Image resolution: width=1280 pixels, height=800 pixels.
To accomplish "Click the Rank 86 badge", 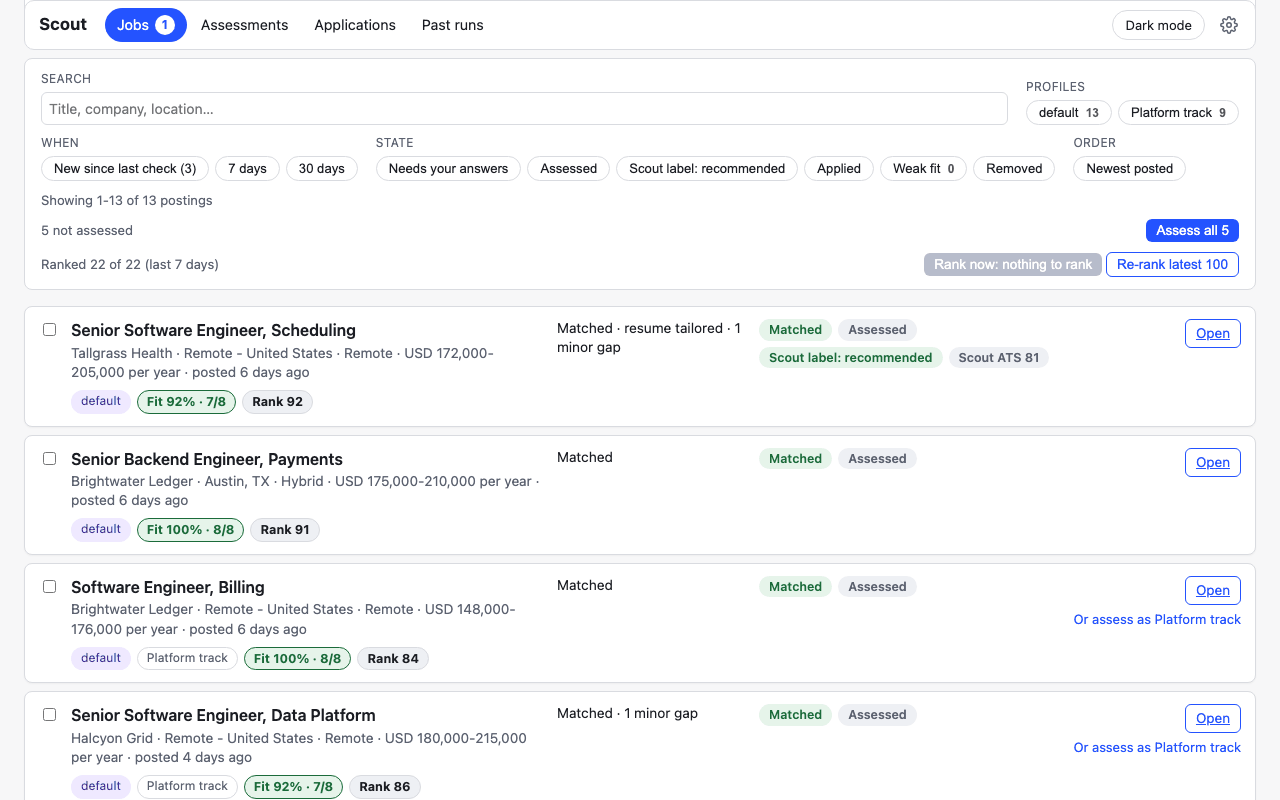I will pyautogui.click(x=385, y=786).
